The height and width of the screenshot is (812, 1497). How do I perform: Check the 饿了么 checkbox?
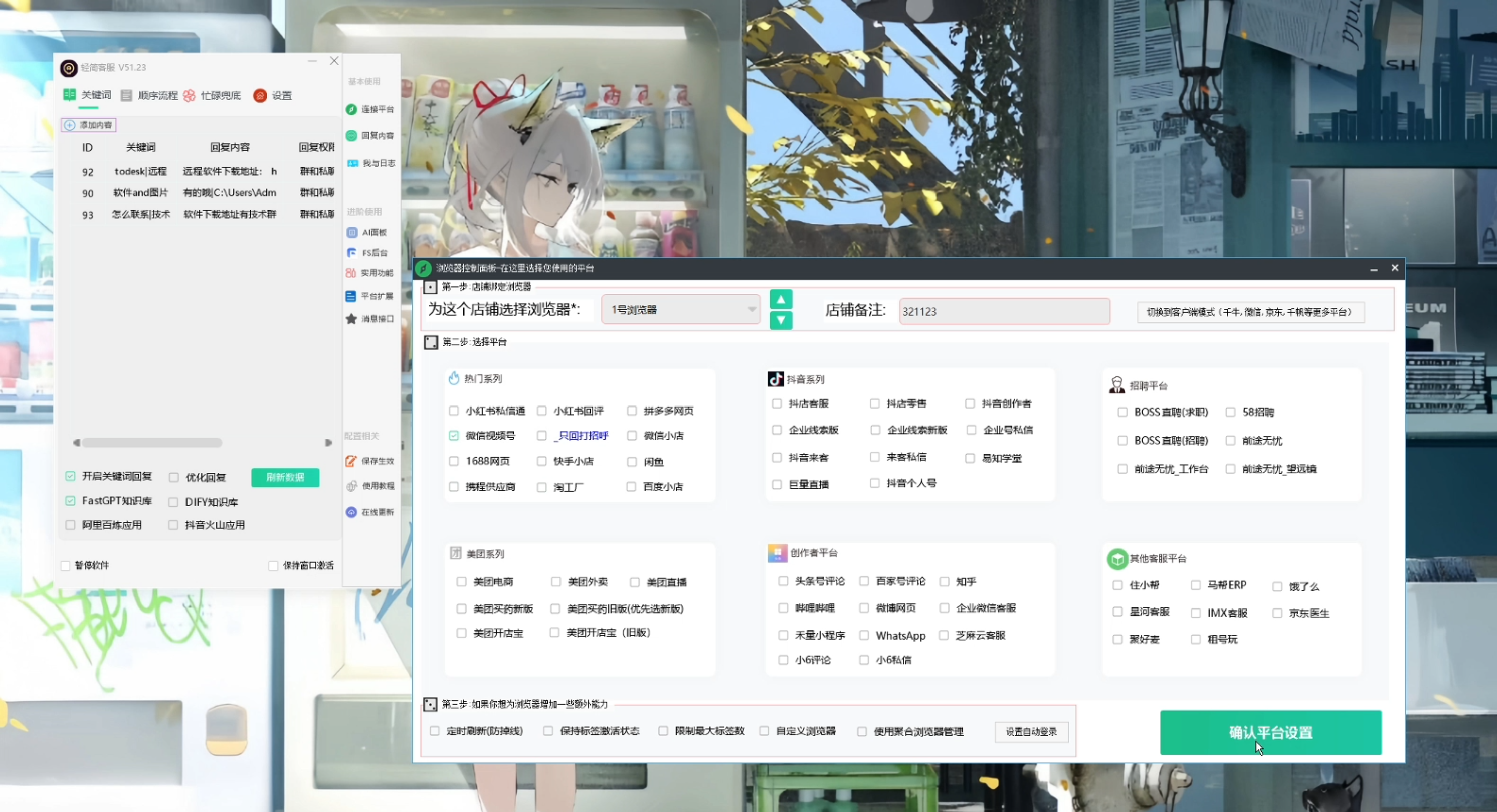[x=1277, y=586]
